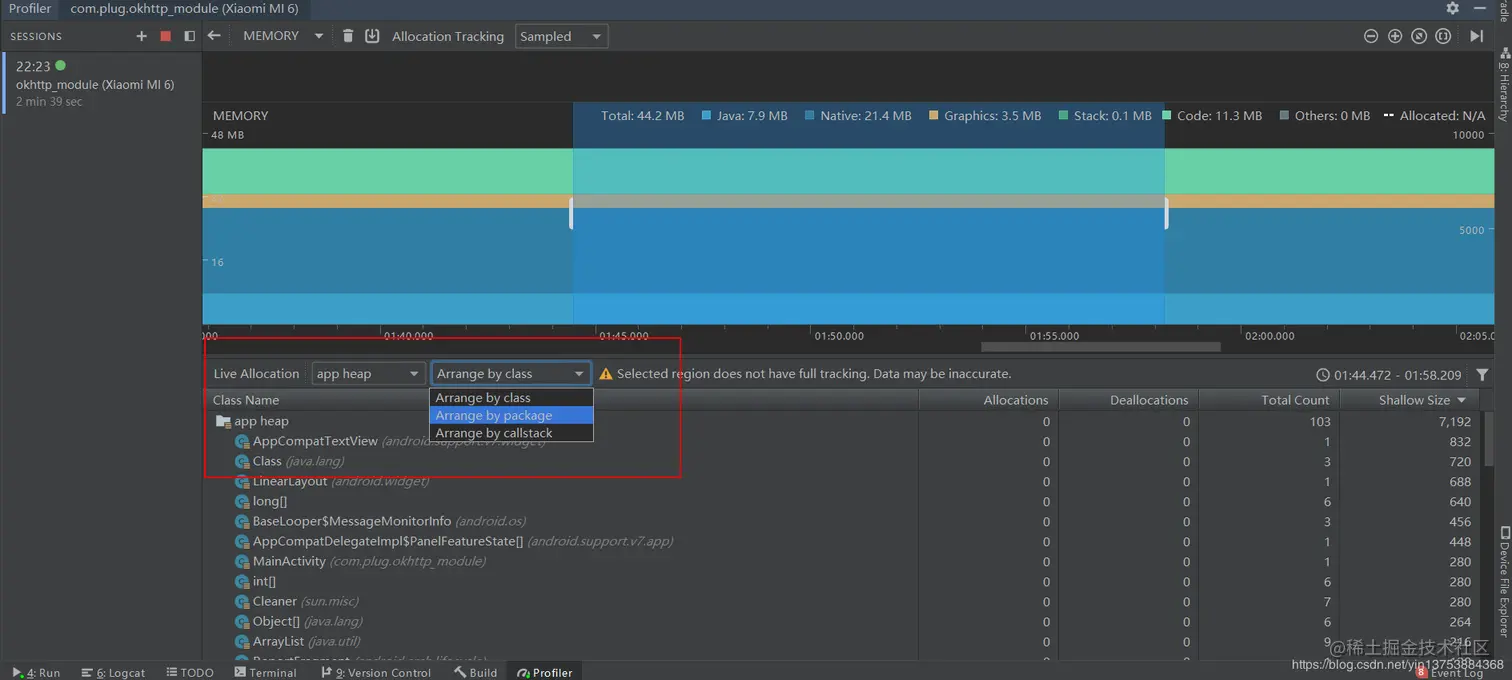The width and height of the screenshot is (1512, 680).
Task: Select the Object[] class row
Action: point(843,621)
